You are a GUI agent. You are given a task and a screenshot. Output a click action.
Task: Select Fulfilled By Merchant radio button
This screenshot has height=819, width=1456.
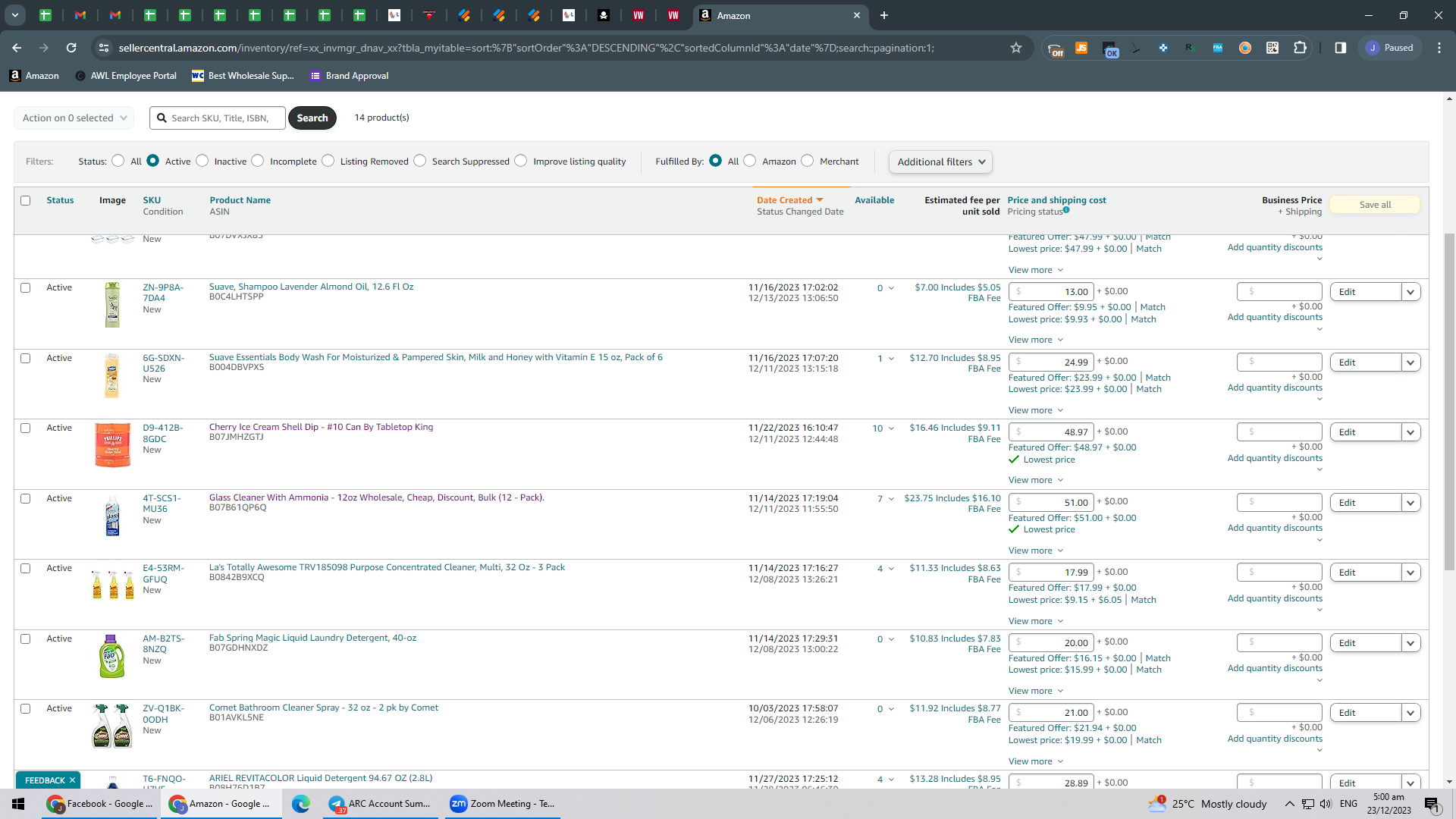[x=808, y=161]
